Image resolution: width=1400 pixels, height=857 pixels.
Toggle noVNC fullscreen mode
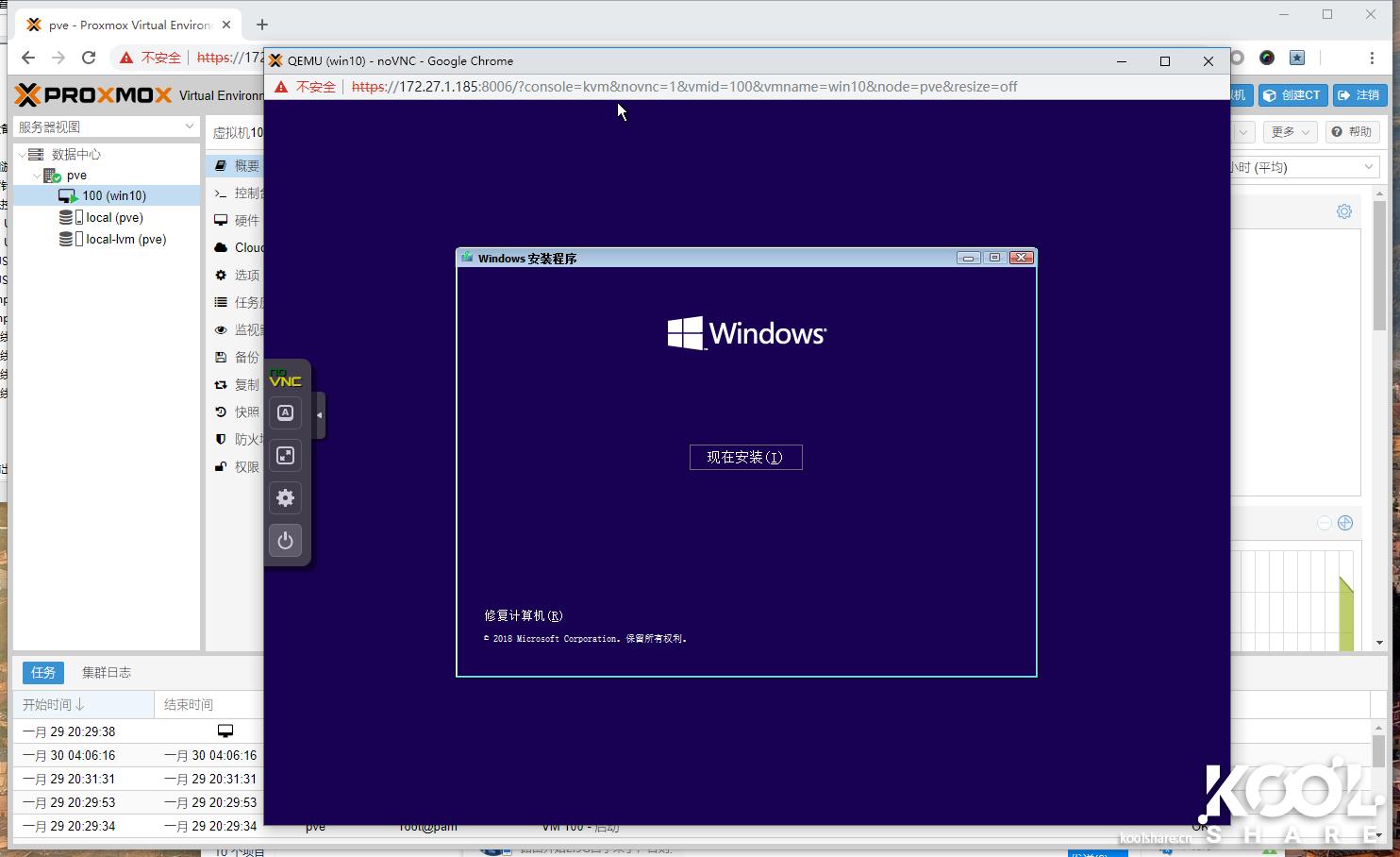tap(285, 456)
